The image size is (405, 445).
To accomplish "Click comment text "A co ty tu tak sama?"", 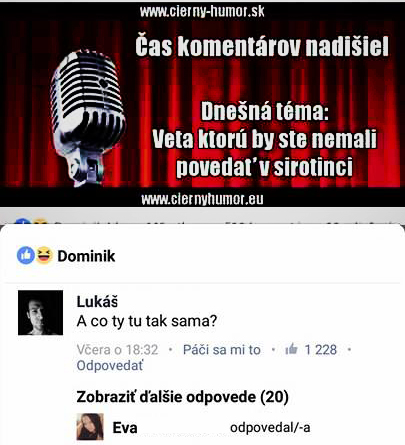I will [147, 321].
